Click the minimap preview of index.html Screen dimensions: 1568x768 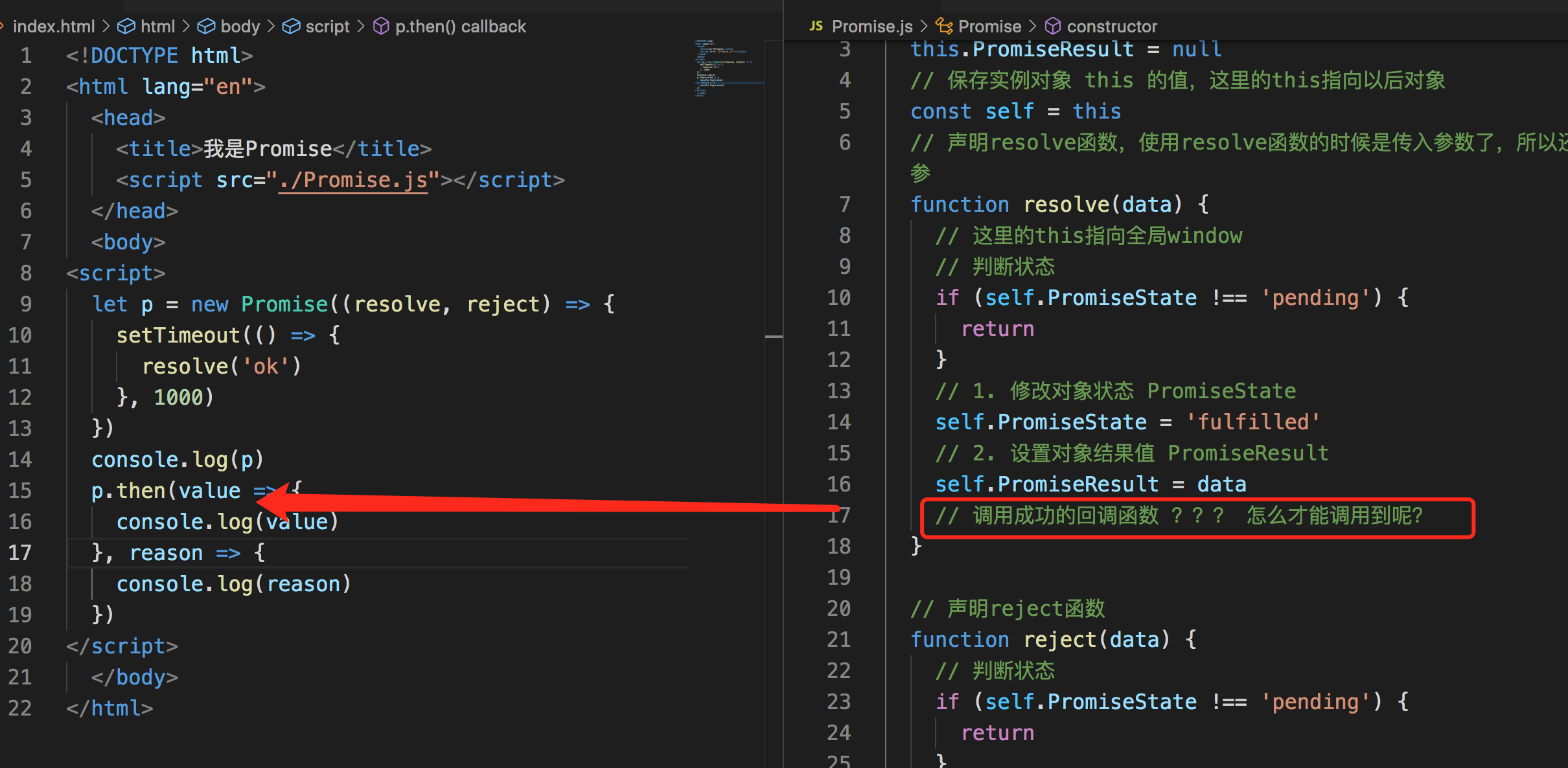pos(721,67)
